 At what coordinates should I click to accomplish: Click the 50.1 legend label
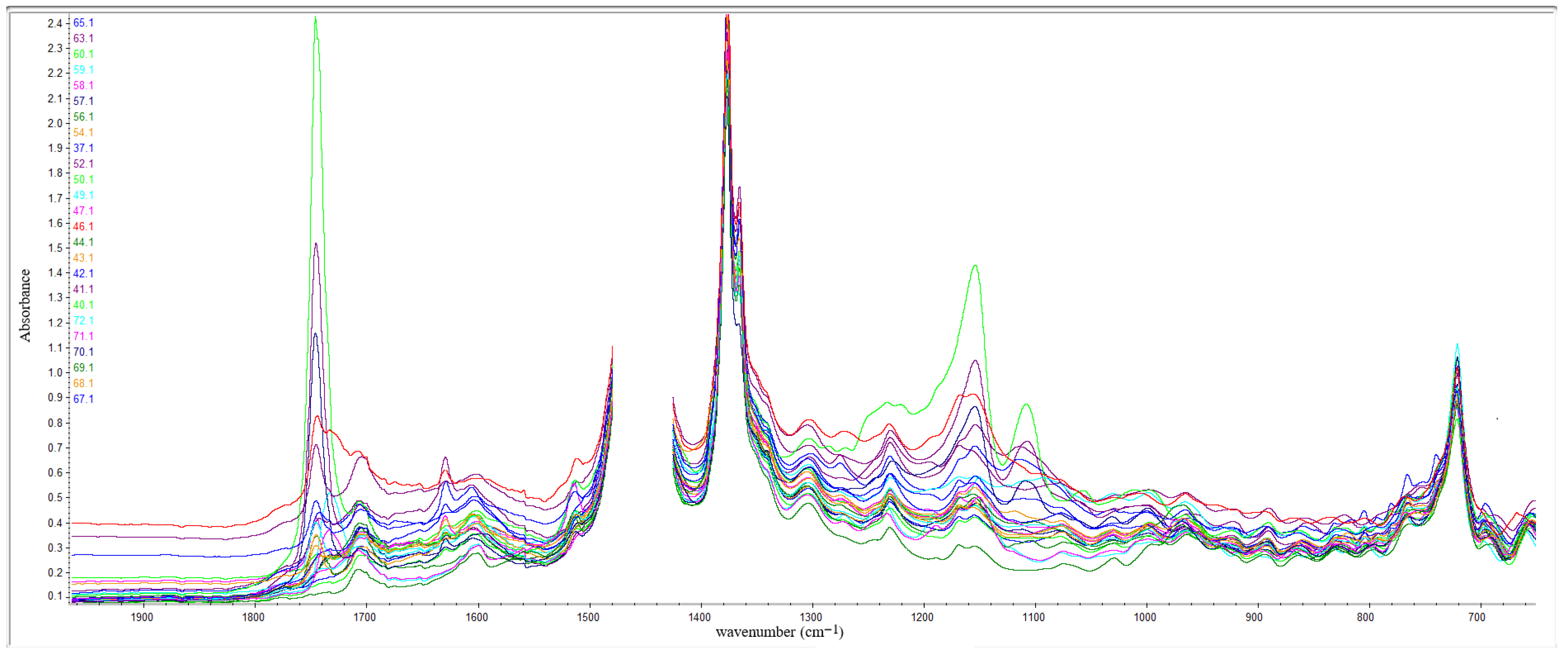tap(84, 180)
